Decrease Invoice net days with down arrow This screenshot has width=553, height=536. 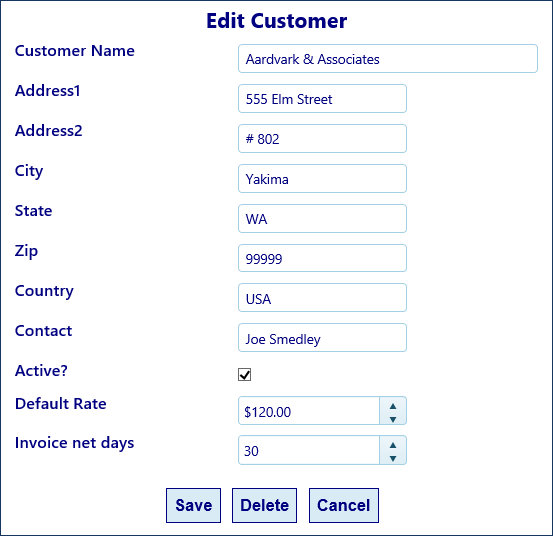point(393,458)
